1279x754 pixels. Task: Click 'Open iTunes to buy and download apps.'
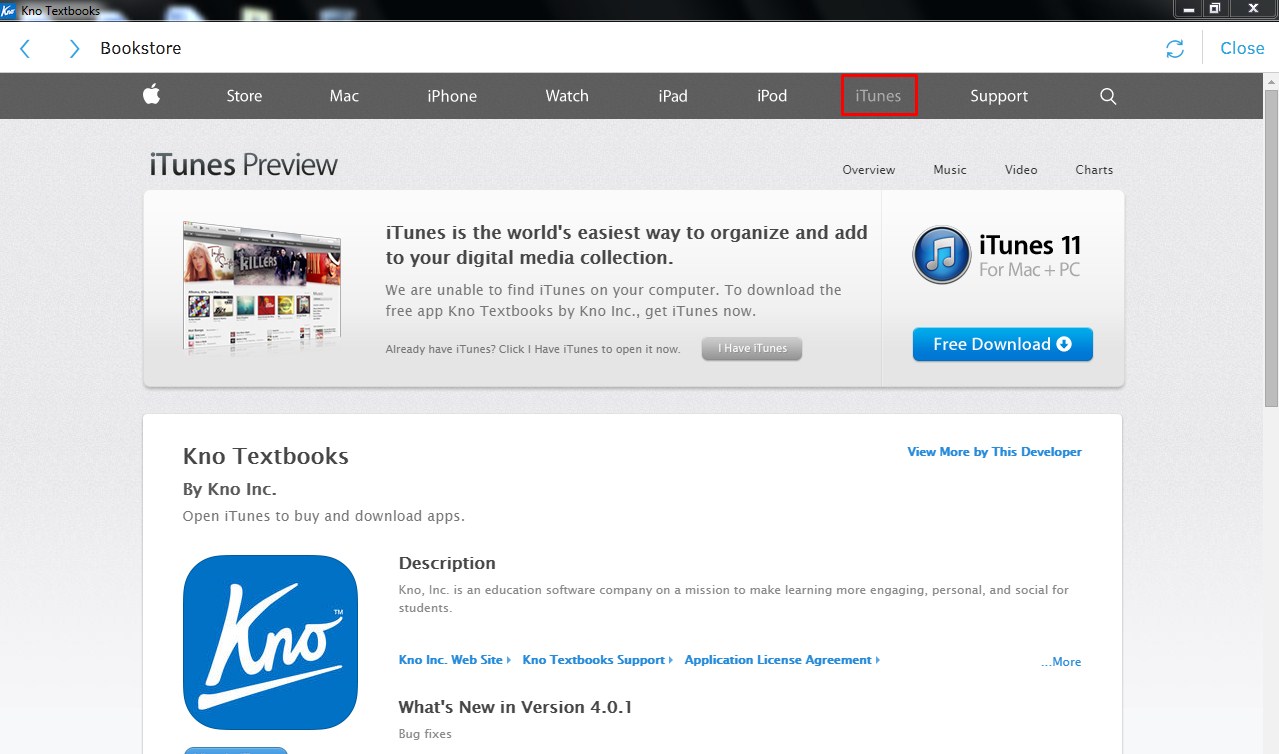point(324,517)
